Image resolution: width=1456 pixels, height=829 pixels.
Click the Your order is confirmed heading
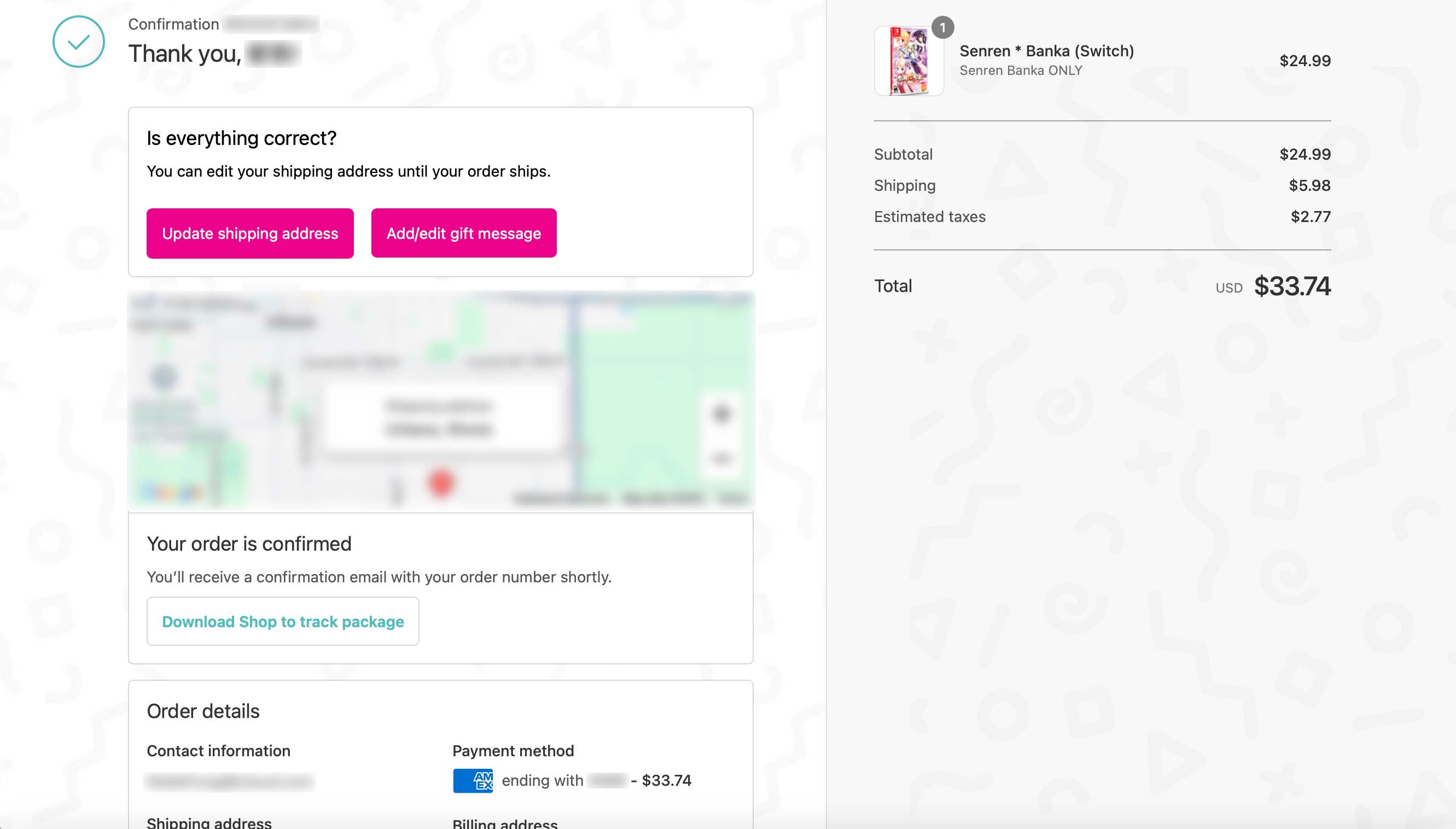tap(249, 544)
